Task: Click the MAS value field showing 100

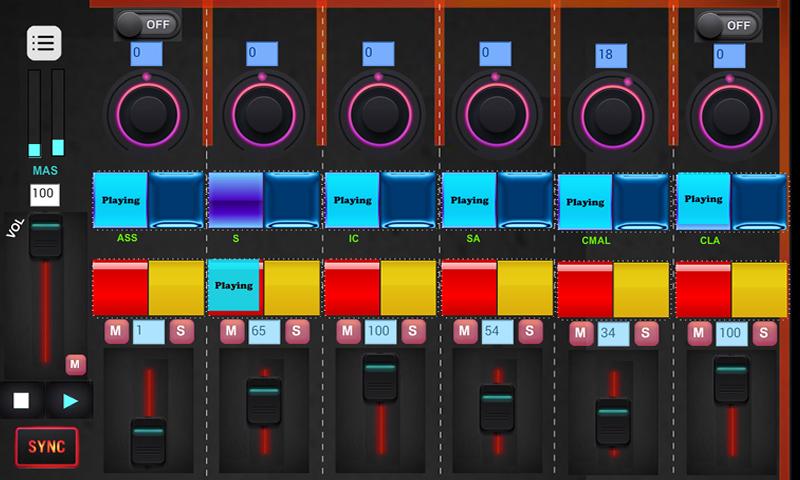Action: (44, 193)
